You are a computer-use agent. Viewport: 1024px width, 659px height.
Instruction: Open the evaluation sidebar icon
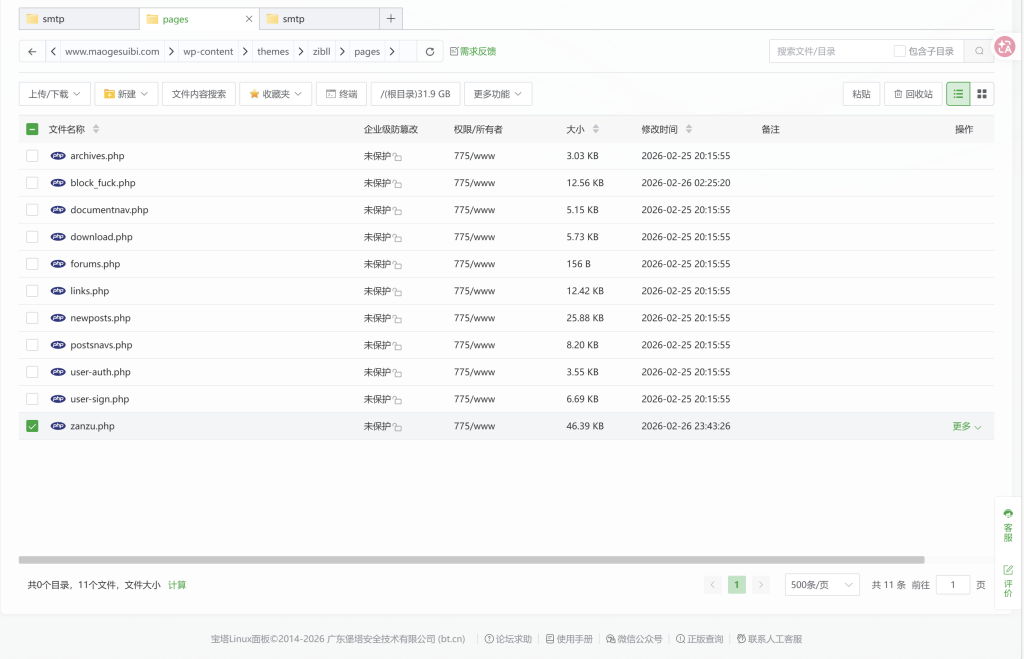pos(1008,581)
